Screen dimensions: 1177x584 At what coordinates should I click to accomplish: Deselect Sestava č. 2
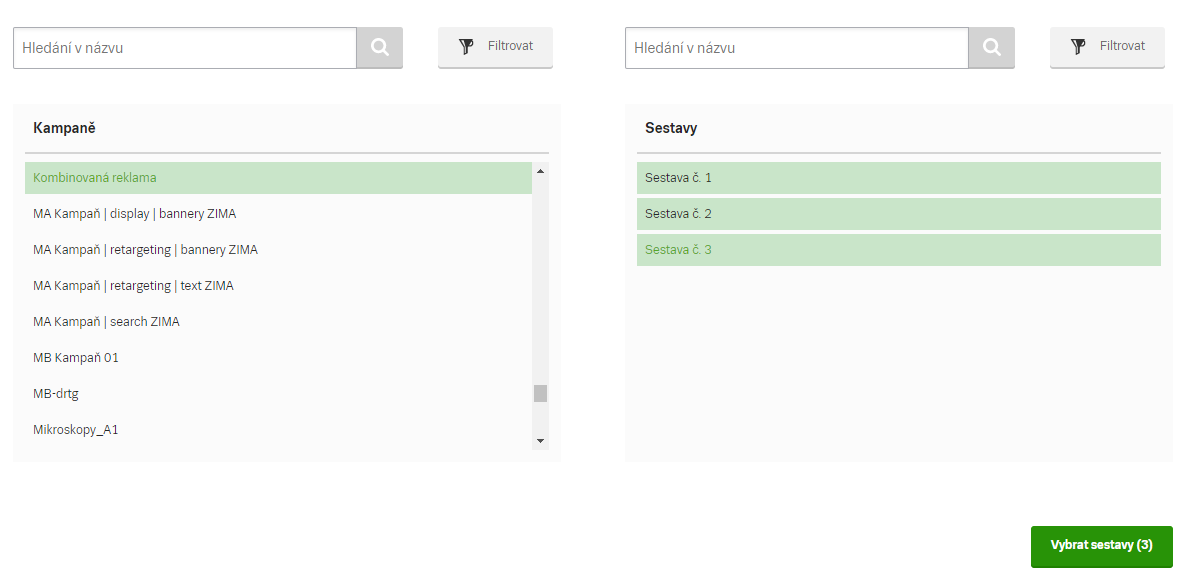click(899, 214)
